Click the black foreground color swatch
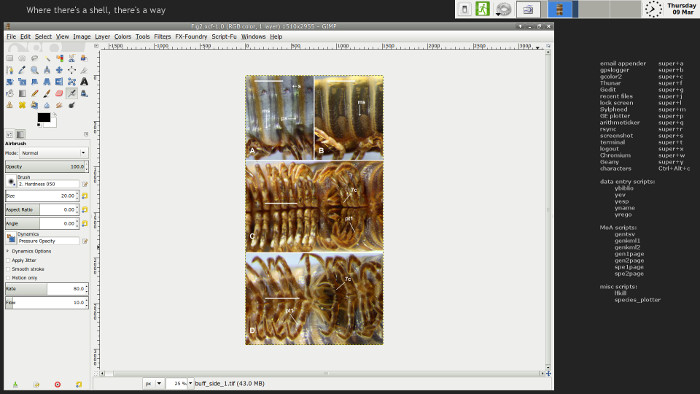 [44, 117]
